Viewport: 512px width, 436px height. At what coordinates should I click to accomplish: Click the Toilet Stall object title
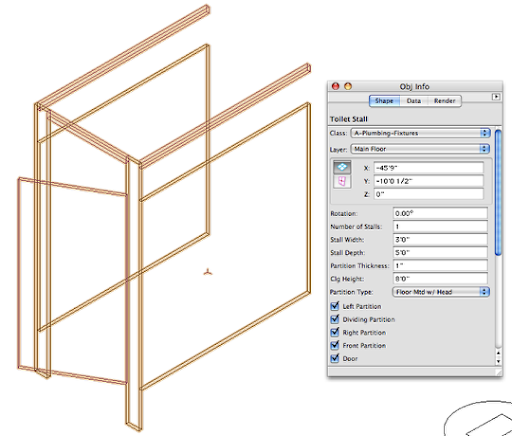click(x=349, y=119)
